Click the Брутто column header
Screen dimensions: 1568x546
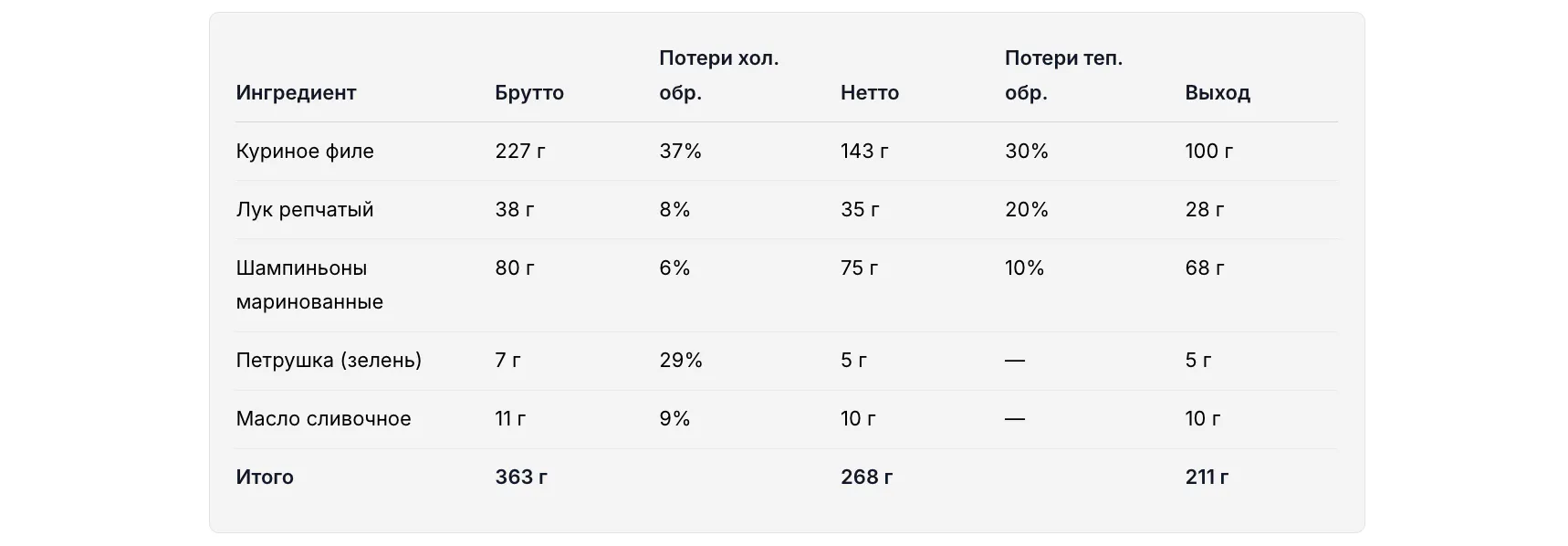(529, 93)
